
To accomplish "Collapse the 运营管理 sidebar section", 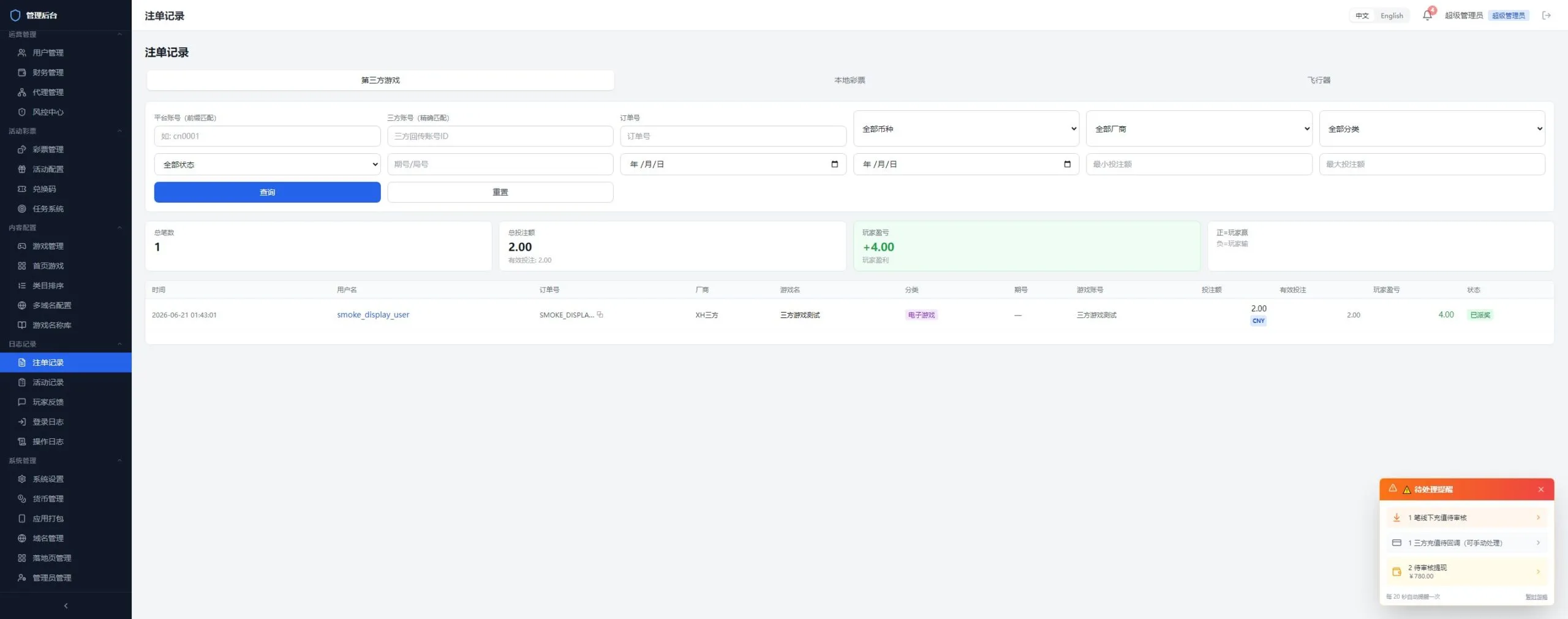I will [66, 34].
